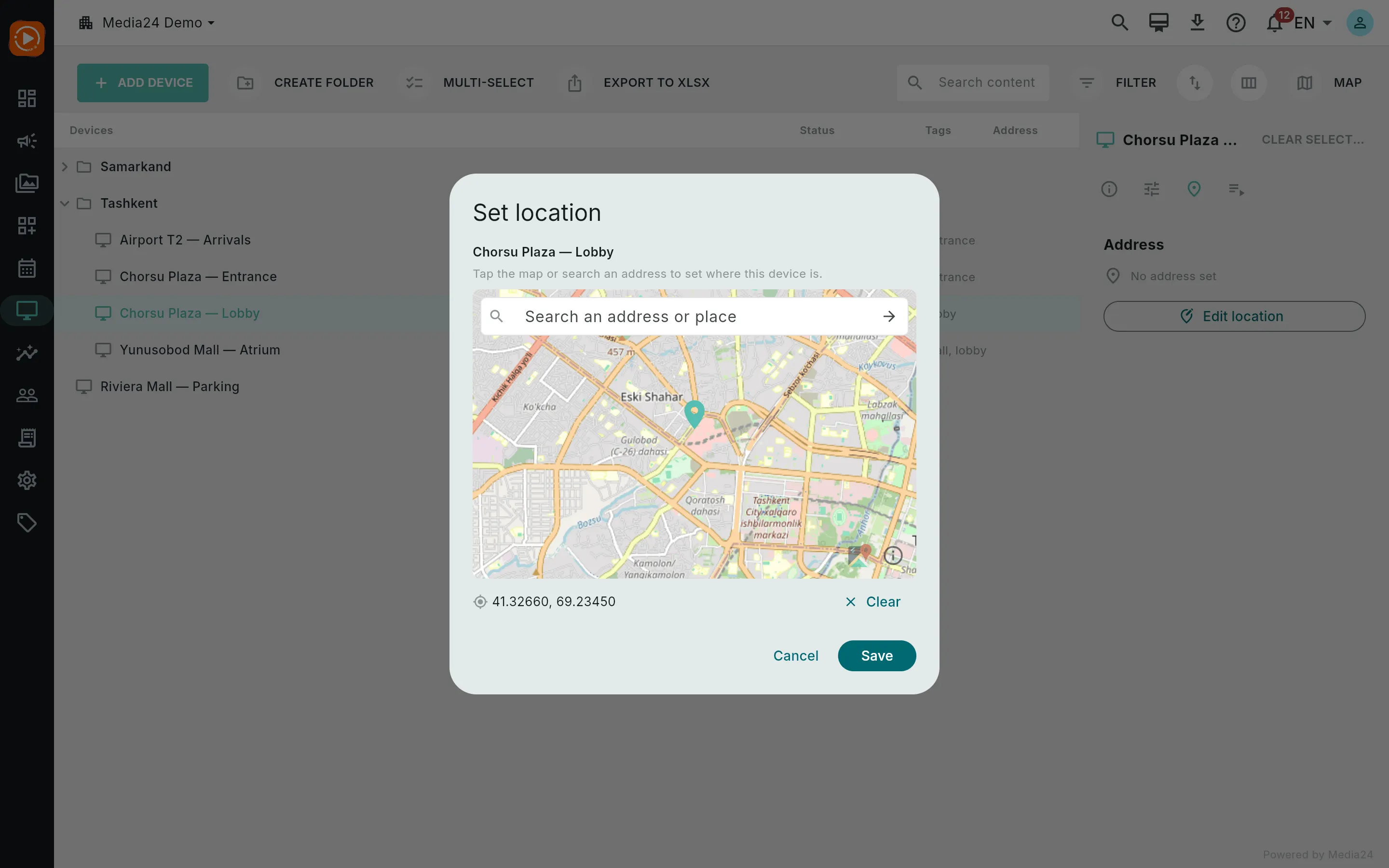Open the analytics chart icon in sidebar

pyautogui.click(x=27, y=353)
